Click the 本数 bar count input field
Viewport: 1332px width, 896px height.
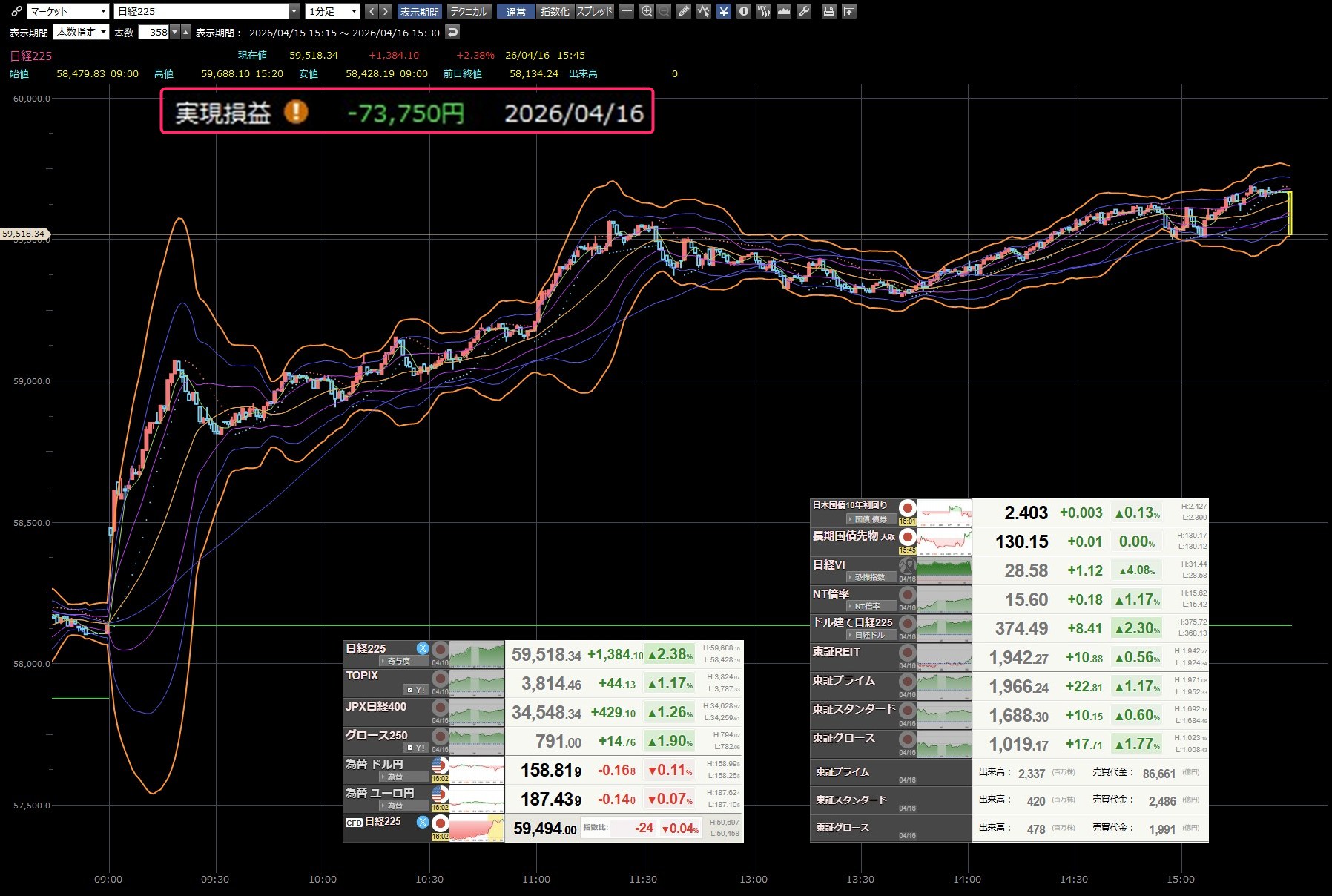(x=154, y=32)
